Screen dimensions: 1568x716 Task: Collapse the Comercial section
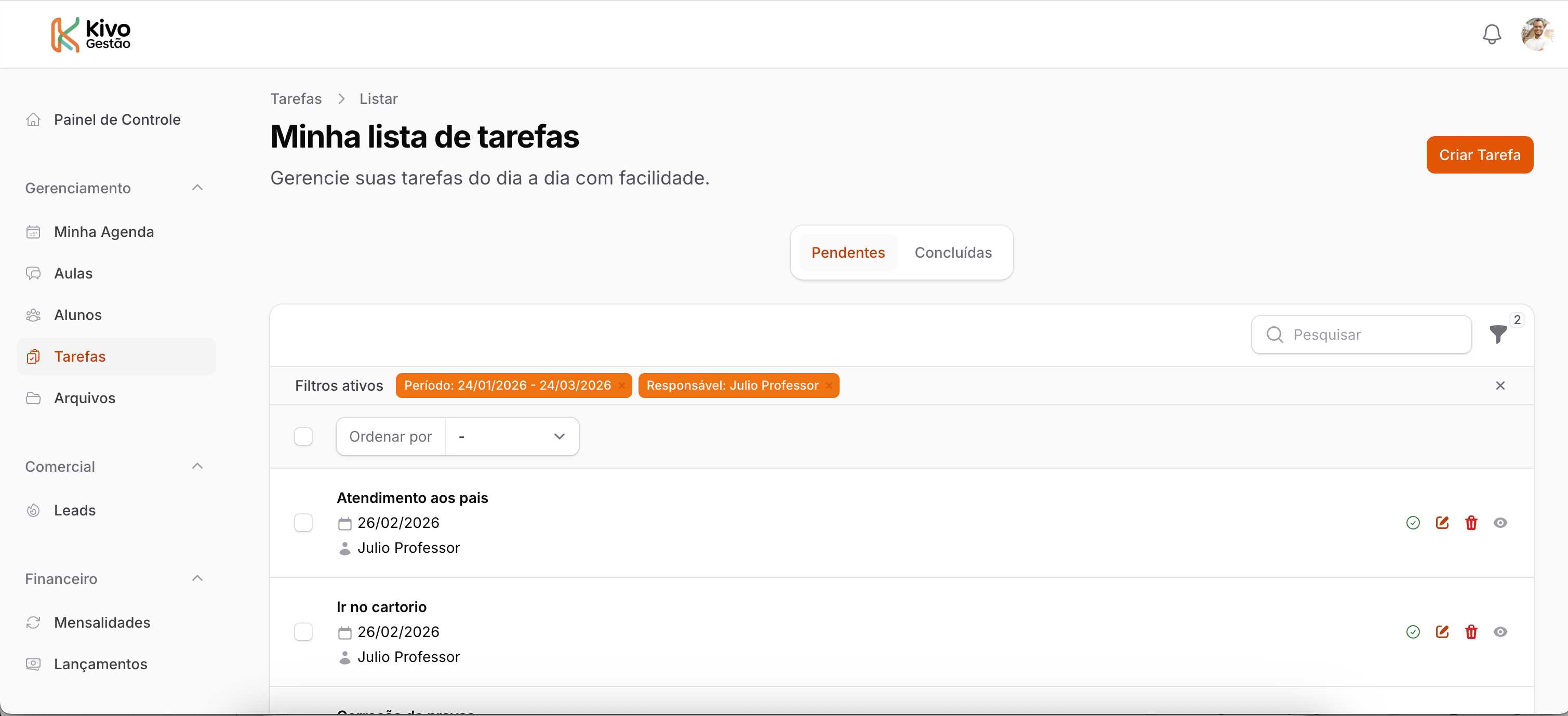point(197,466)
